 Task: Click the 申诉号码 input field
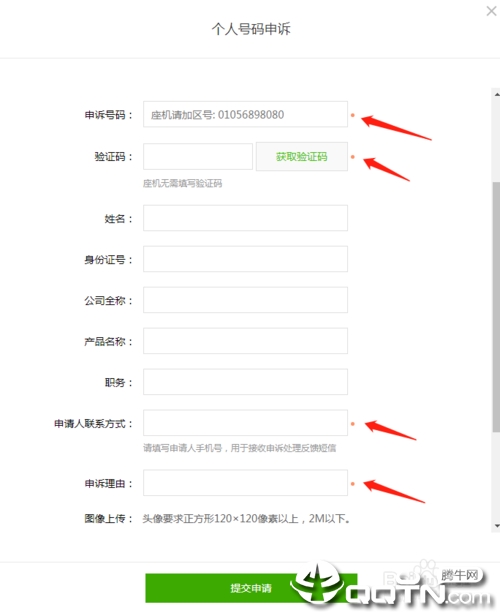click(x=245, y=114)
